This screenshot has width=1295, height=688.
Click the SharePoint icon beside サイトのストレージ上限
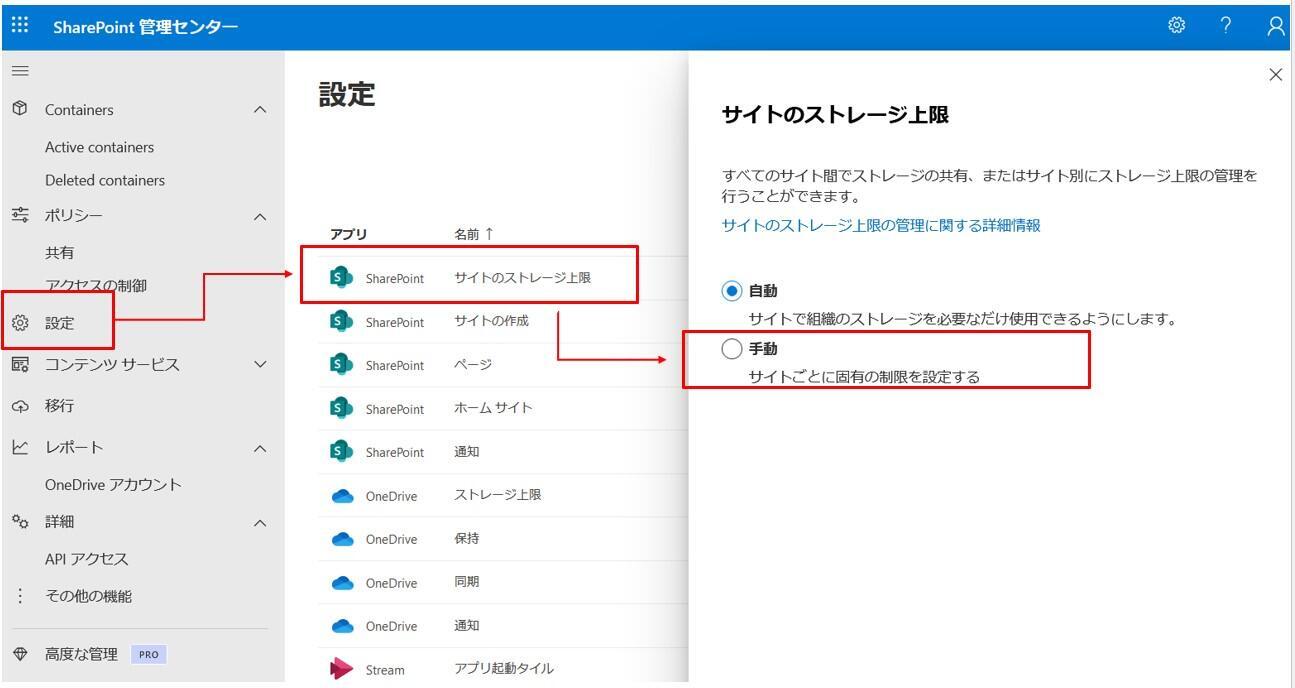click(342, 278)
